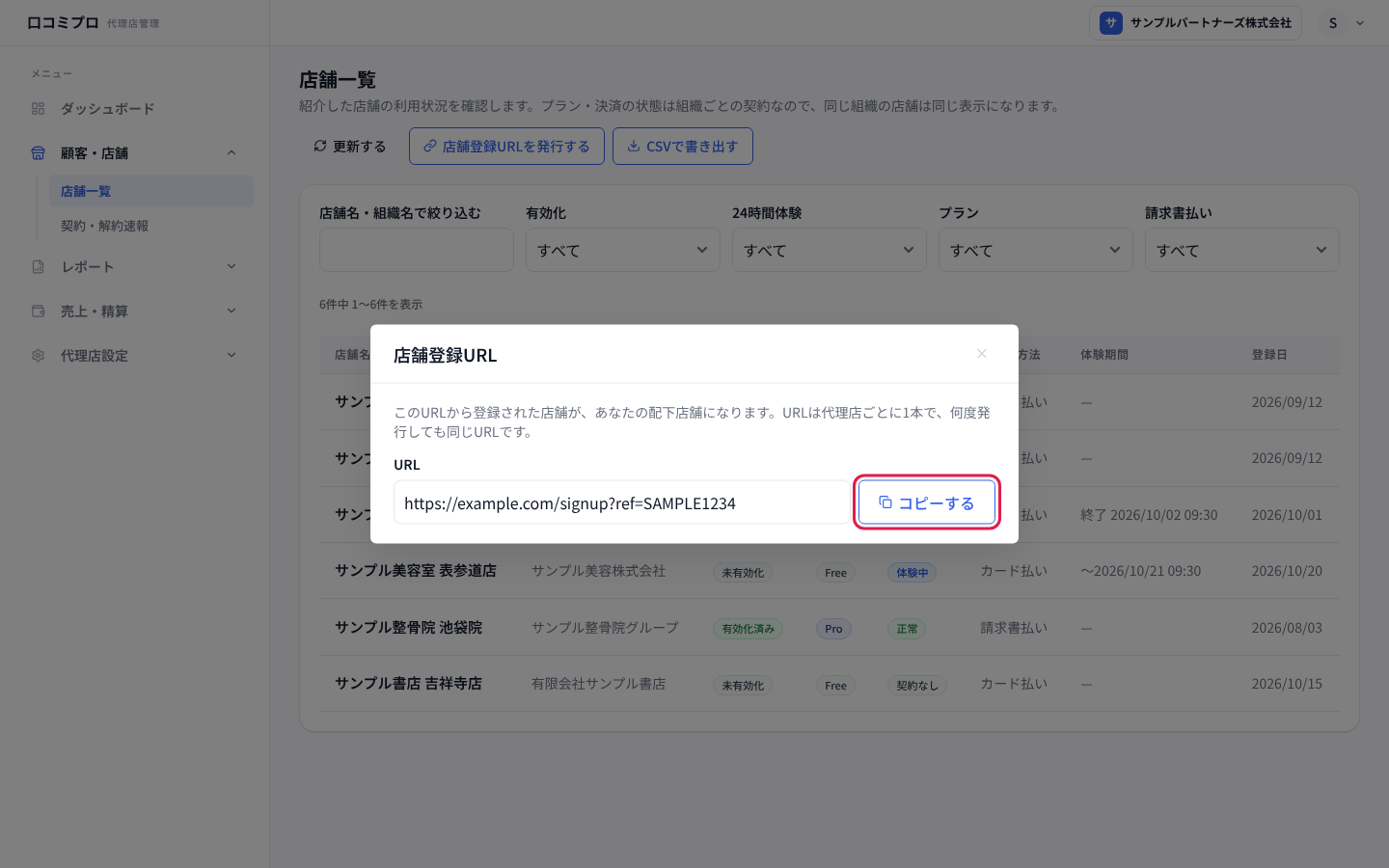The height and width of the screenshot is (868, 1389).
Task: Click the 契約なし status badge
Action: coord(917,686)
